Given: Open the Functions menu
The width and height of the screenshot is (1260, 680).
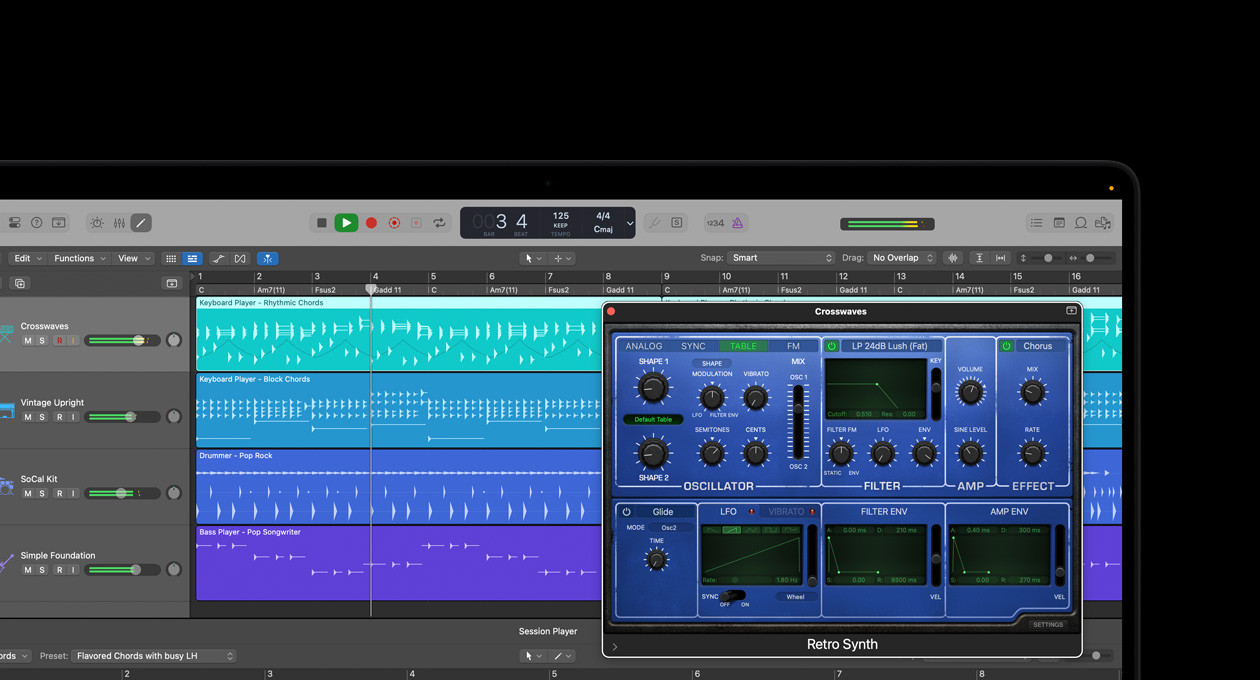Looking at the screenshot, I should [x=78, y=258].
